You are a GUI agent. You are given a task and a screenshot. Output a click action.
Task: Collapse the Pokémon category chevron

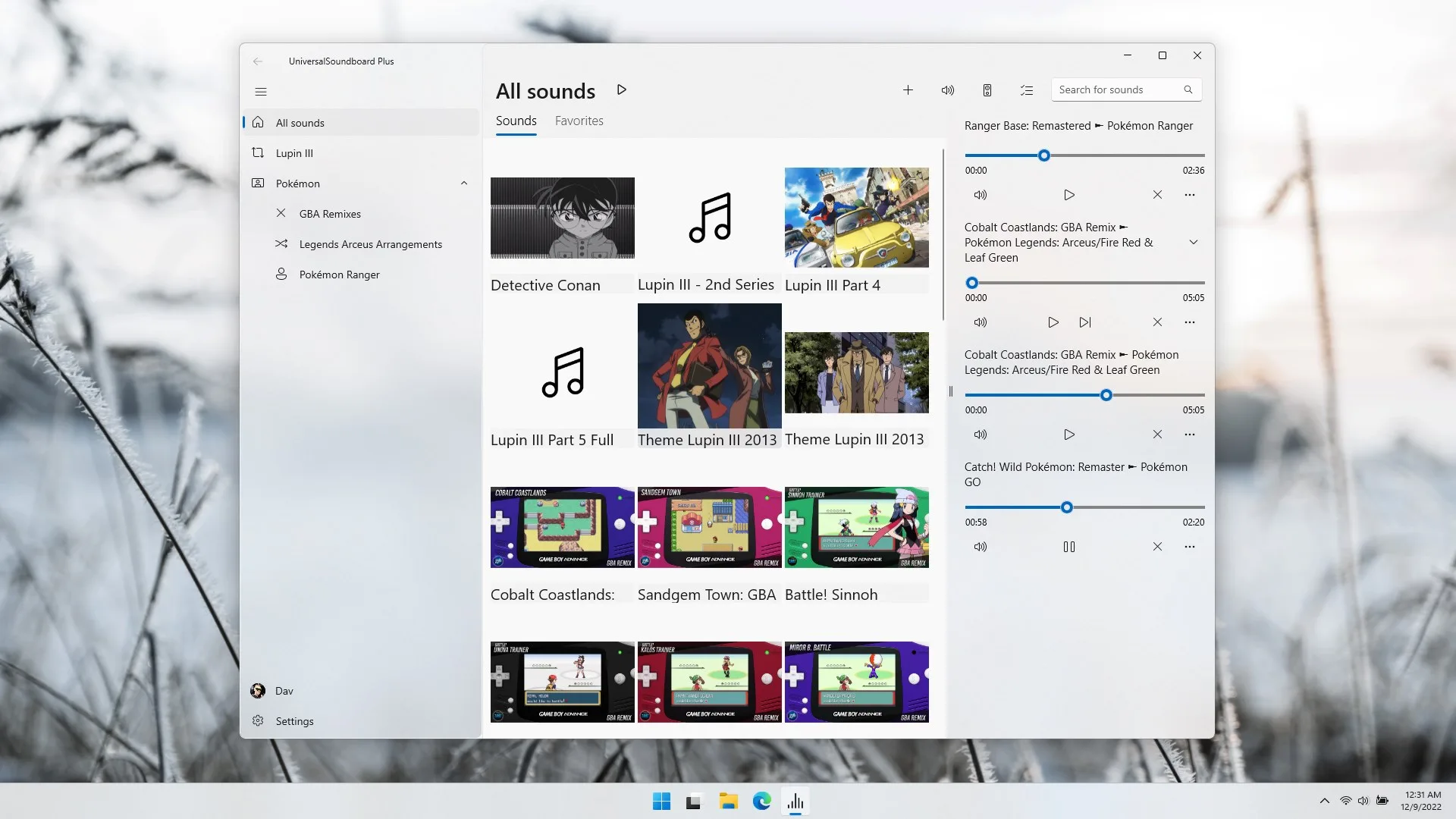(464, 184)
